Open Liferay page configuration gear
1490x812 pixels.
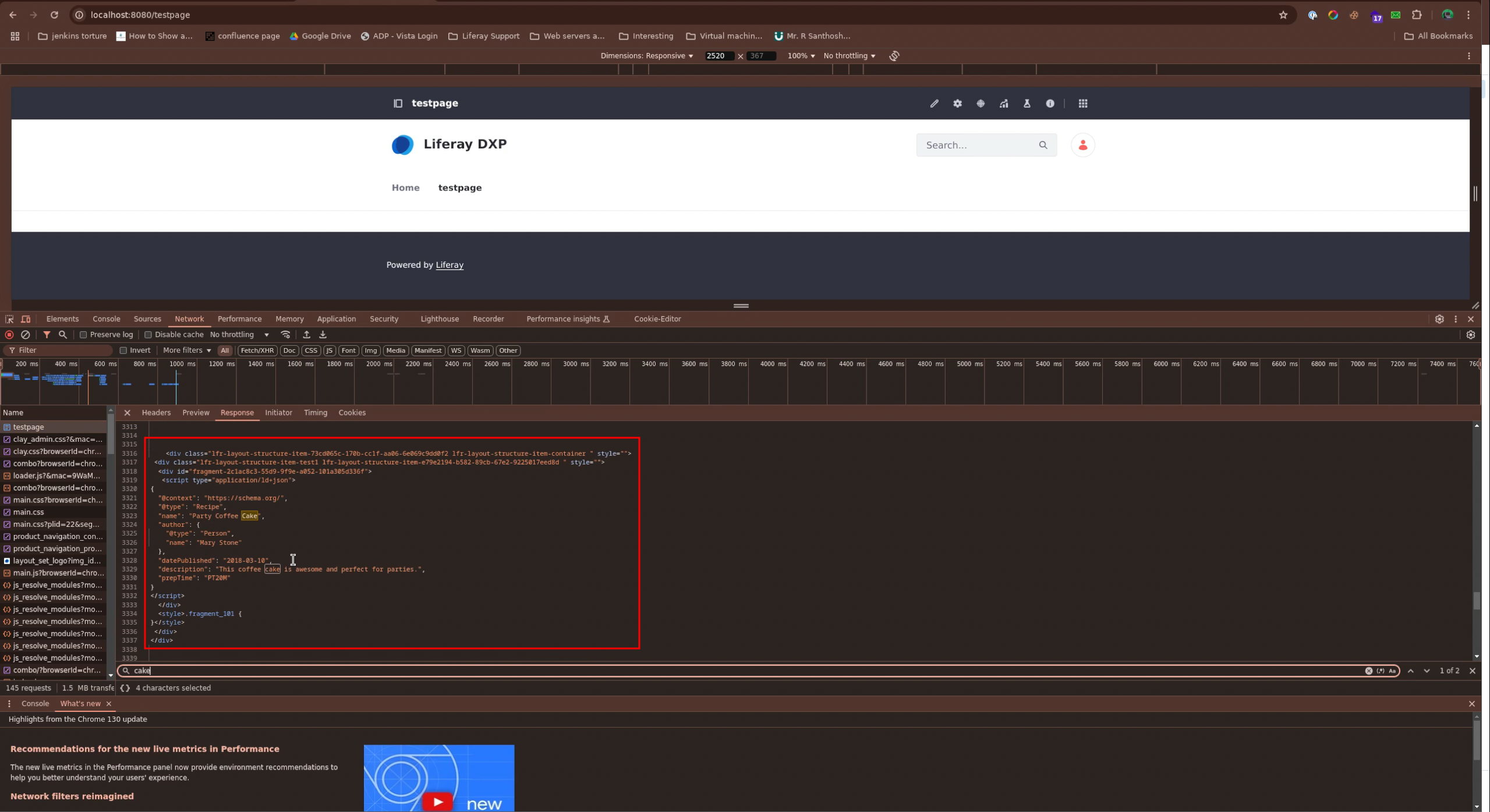pyautogui.click(x=957, y=104)
